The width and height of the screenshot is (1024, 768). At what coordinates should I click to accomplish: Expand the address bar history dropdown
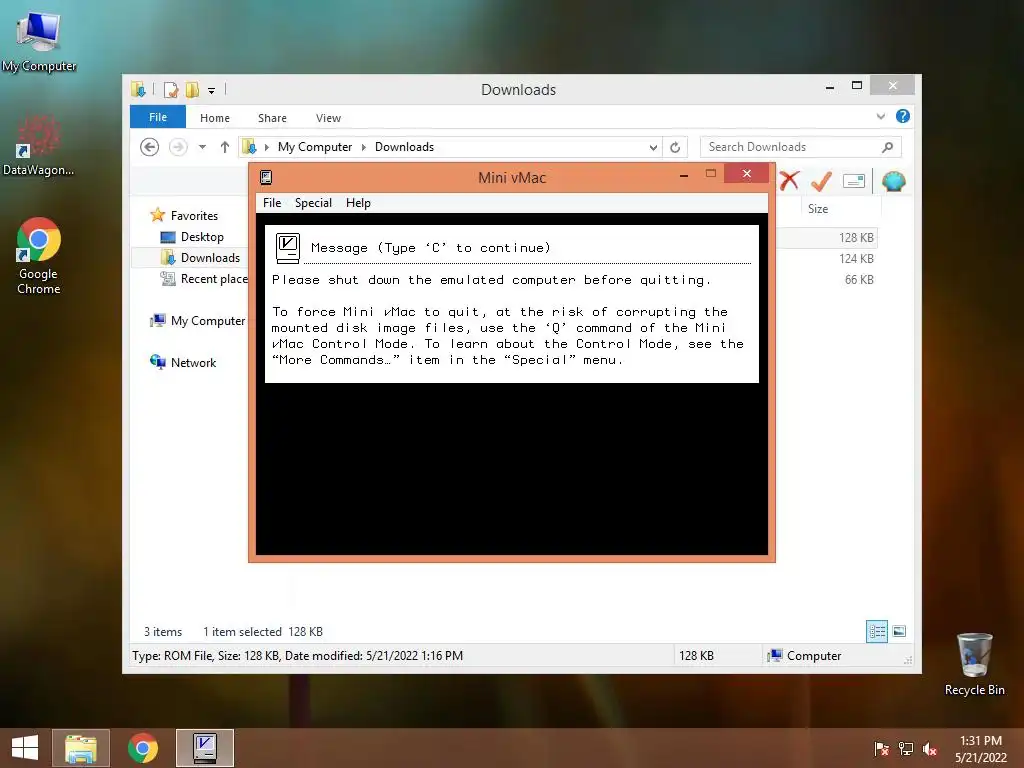coord(652,148)
